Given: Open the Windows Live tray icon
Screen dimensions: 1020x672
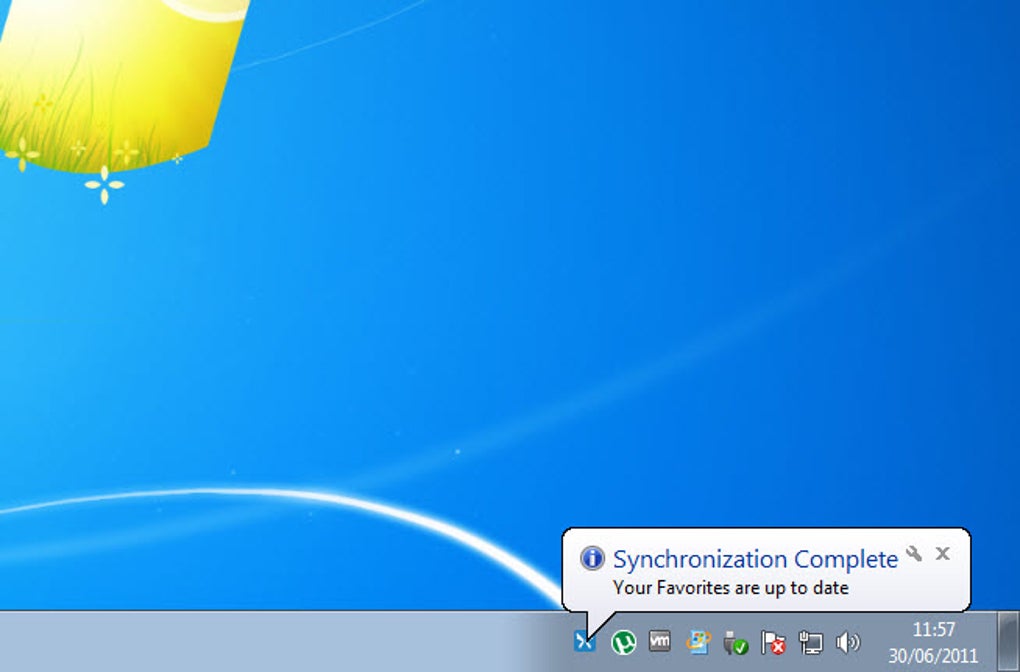Looking at the screenshot, I should 698,641.
